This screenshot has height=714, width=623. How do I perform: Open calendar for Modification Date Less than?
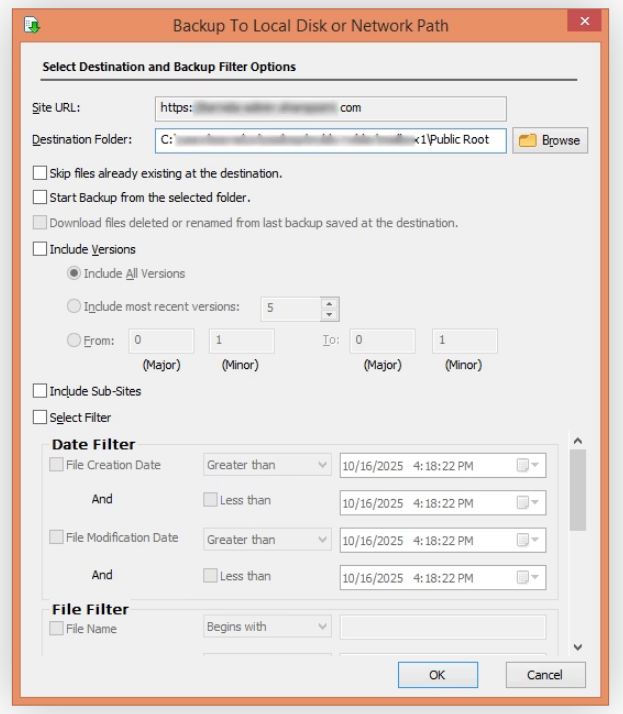(527, 577)
